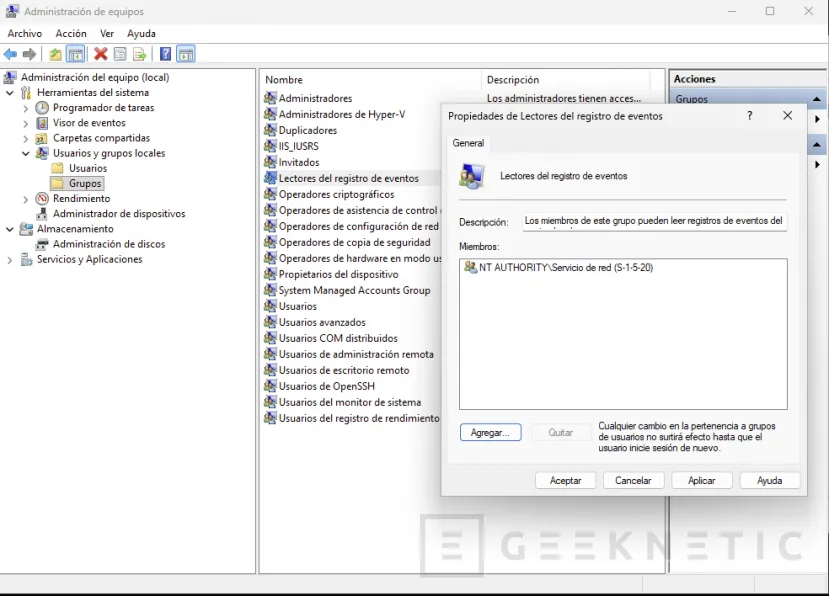Screen dimensions: 829x596
Task: Collapse Almacenamiento node
Action: coord(10,230)
